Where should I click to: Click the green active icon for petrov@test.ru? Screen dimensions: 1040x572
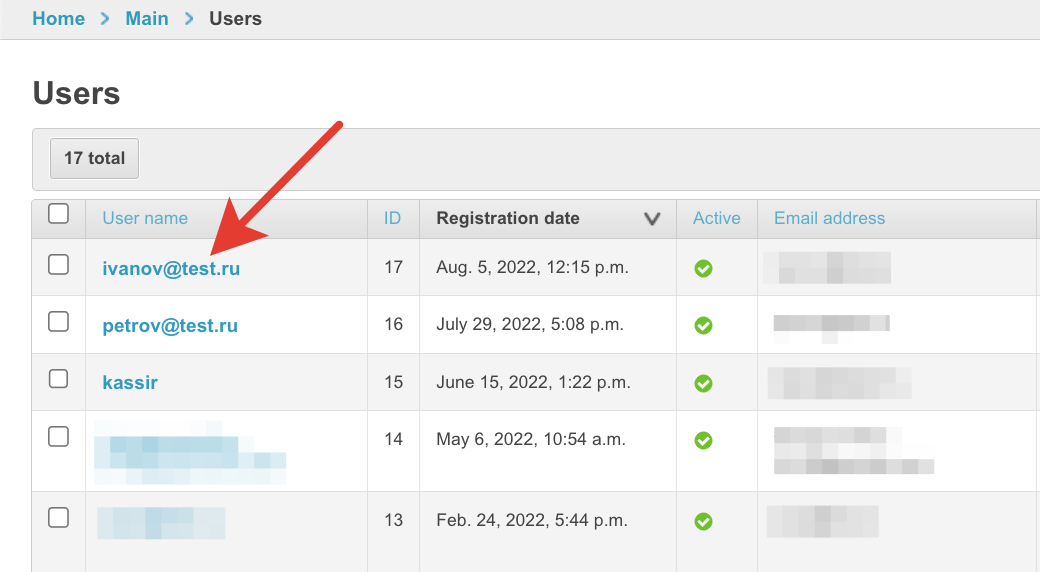pos(703,325)
